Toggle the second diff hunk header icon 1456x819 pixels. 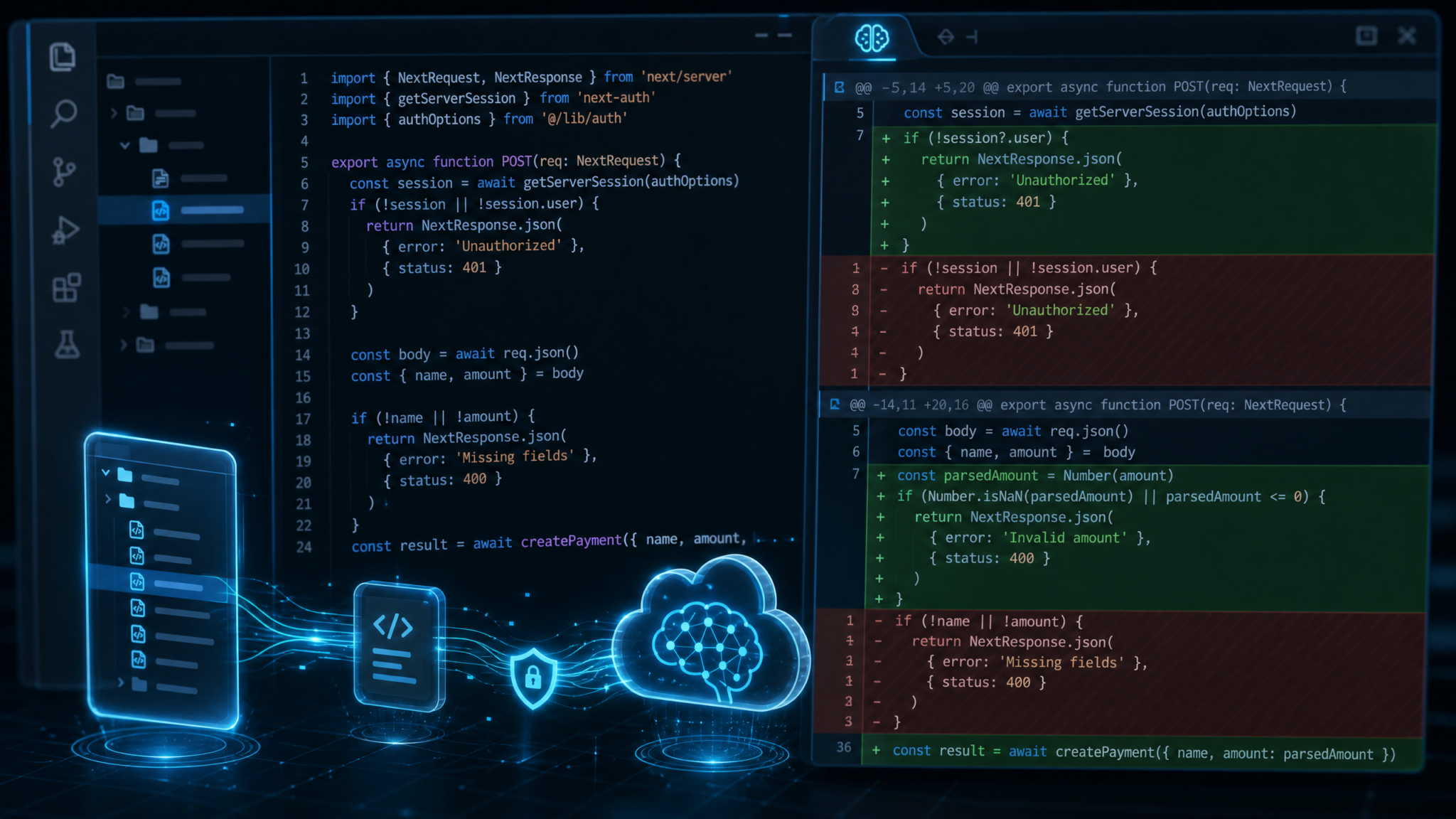click(x=835, y=405)
